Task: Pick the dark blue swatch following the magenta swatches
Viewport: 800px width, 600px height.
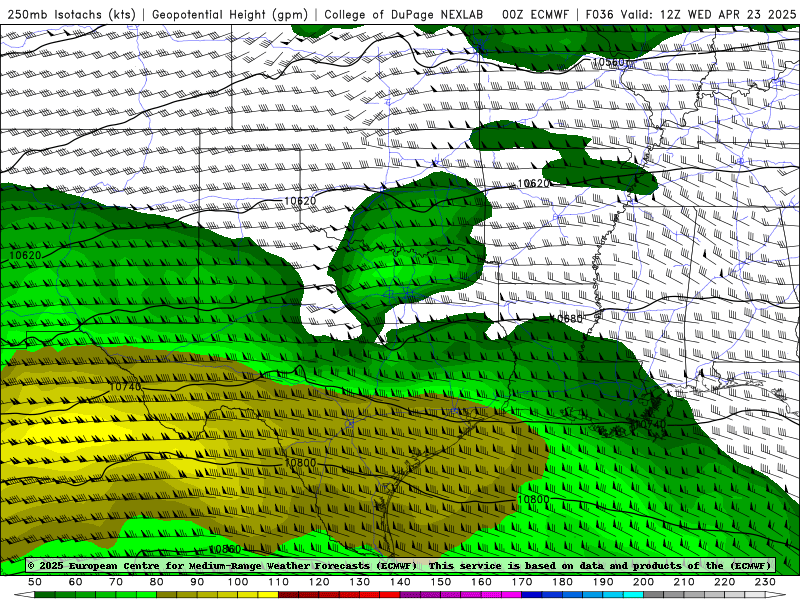Action: pyautogui.click(x=532, y=595)
